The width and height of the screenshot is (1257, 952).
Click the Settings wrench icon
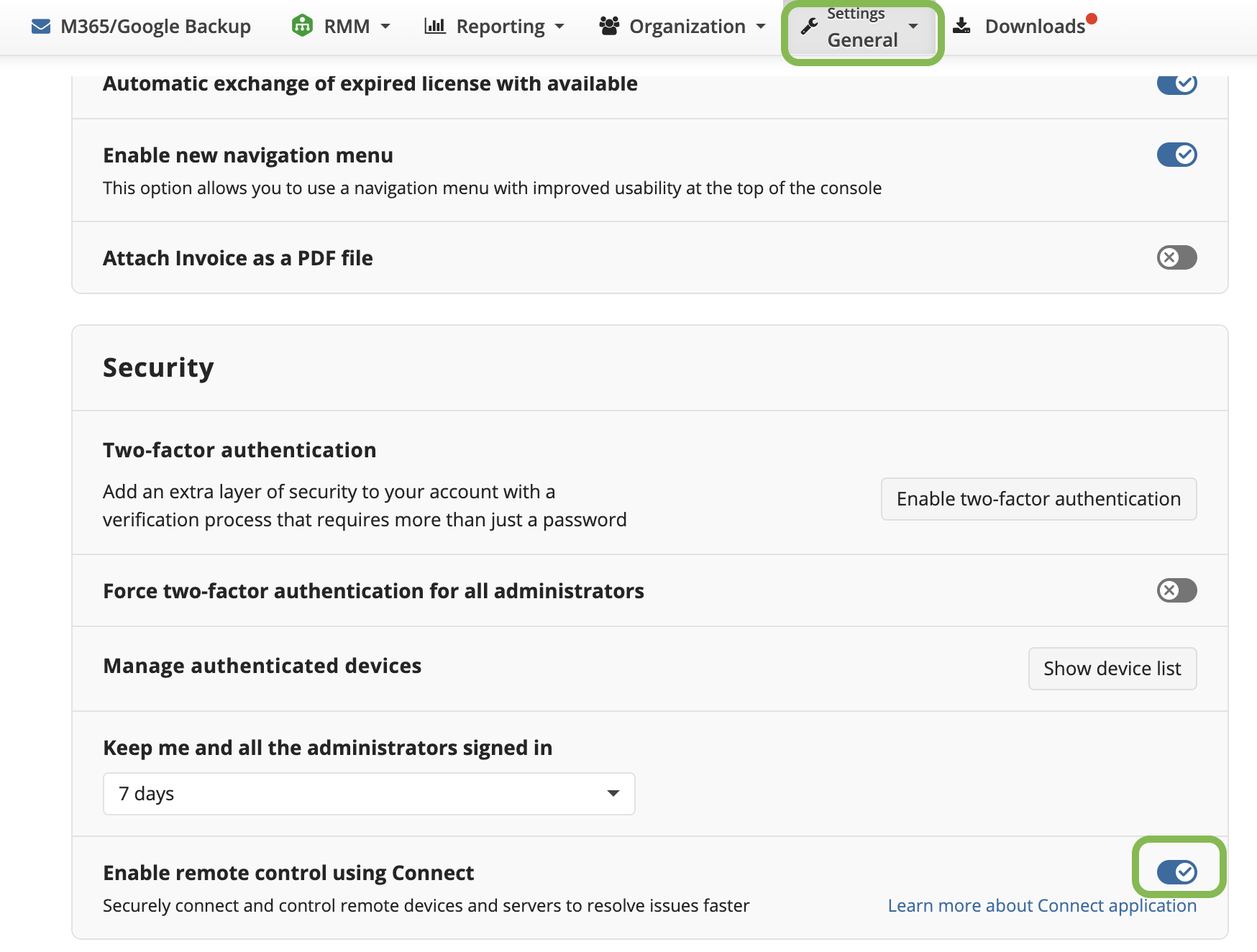[810, 26]
